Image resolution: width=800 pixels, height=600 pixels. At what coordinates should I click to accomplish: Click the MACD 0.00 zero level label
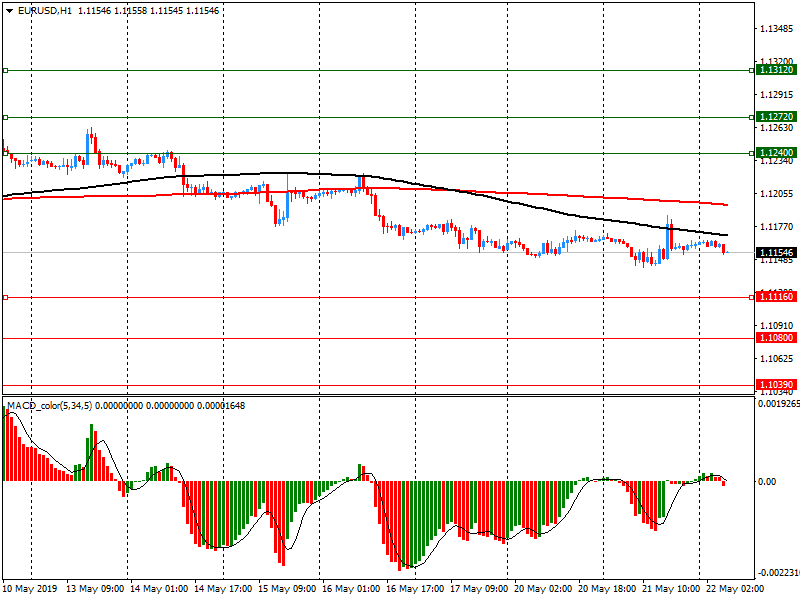[x=765, y=482]
